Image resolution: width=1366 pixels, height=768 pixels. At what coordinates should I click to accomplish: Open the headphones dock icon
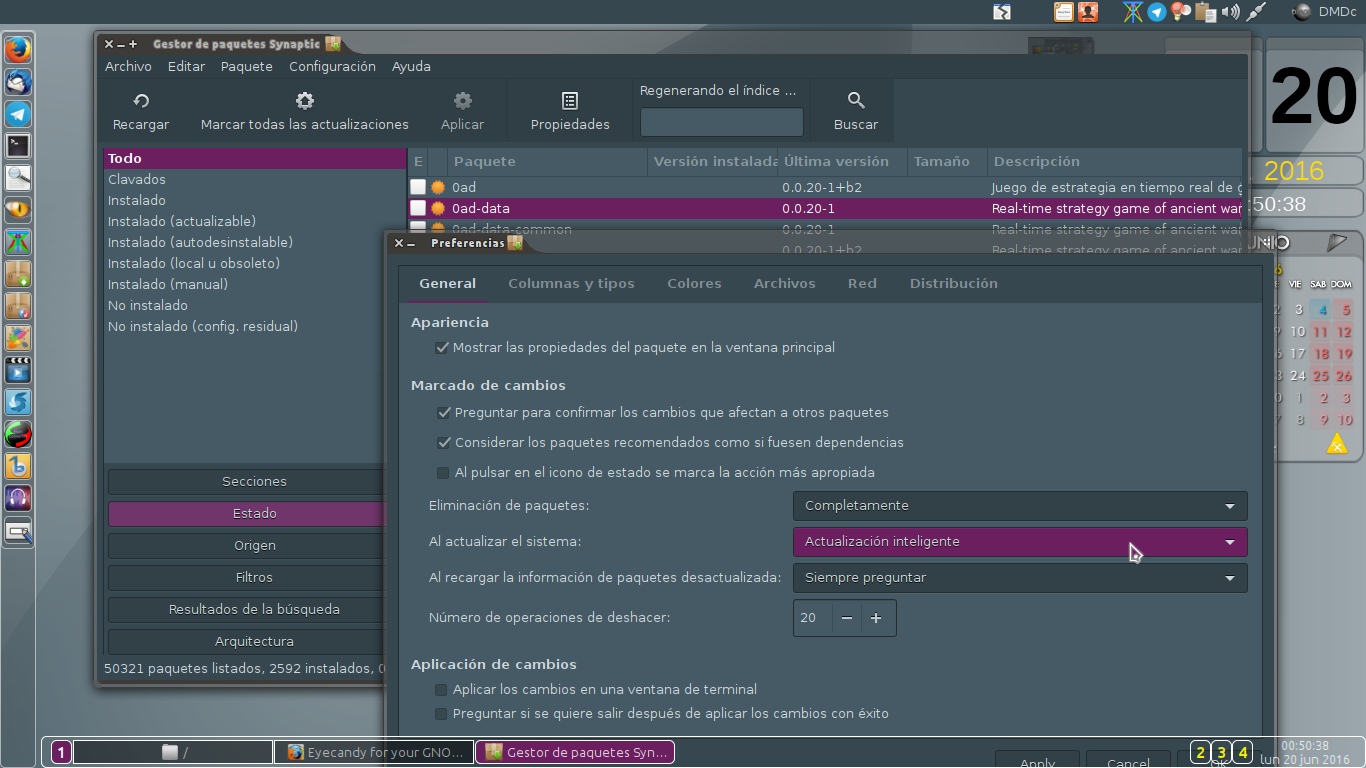(18, 497)
